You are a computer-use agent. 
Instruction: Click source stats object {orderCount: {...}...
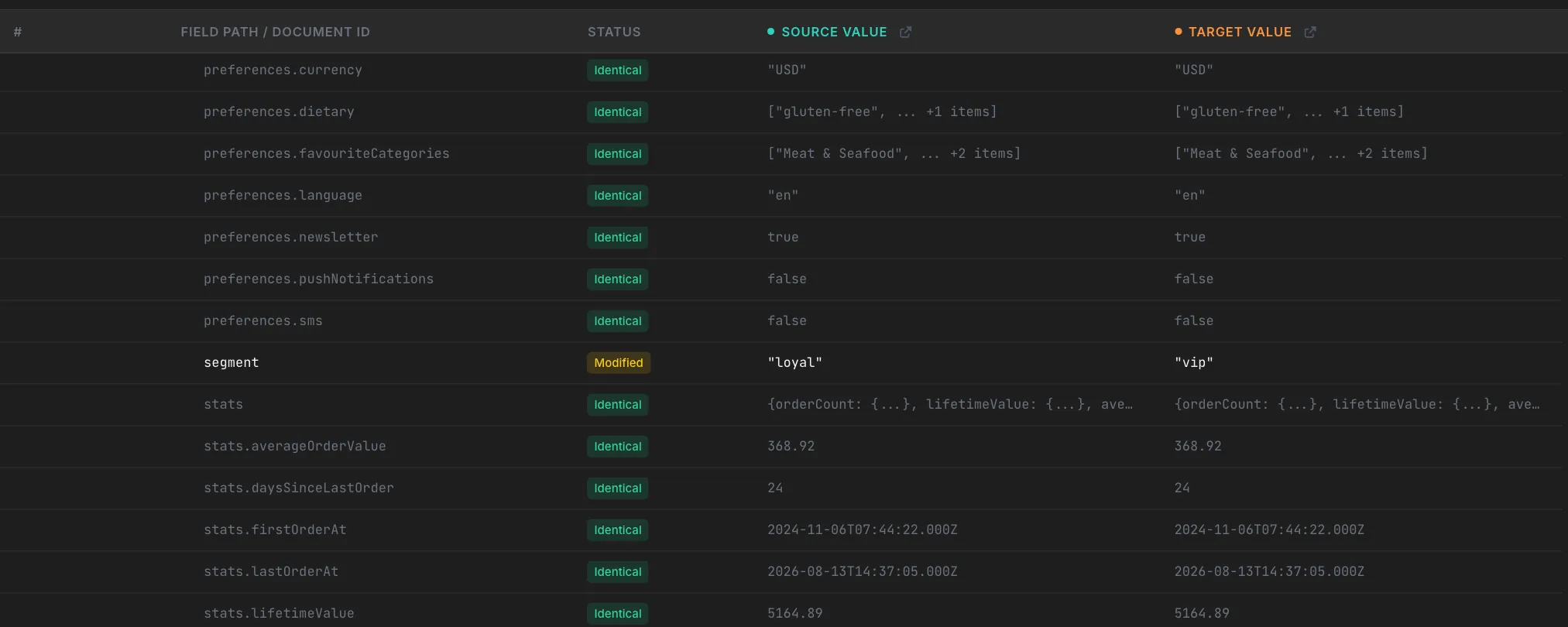click(950, 404)
